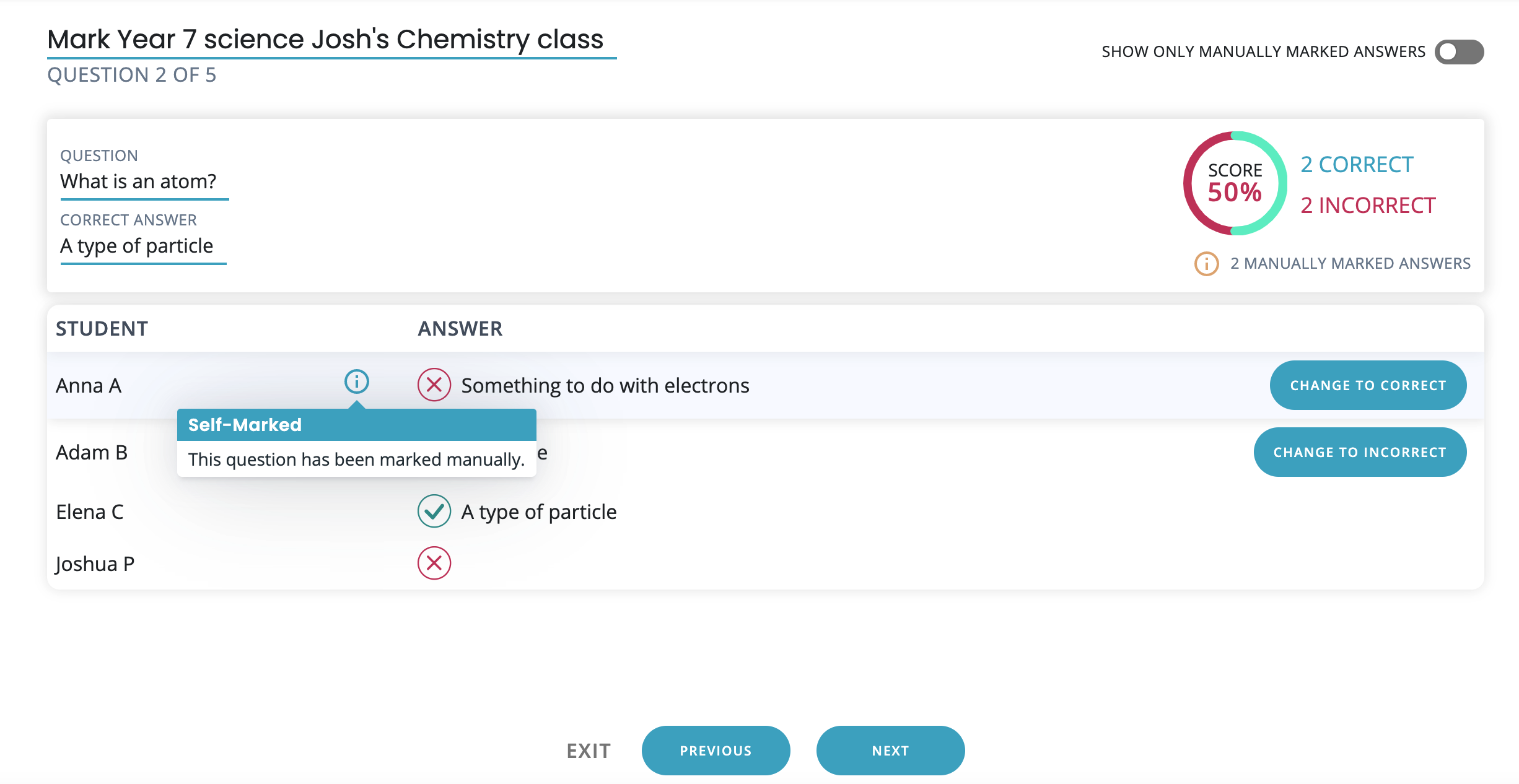This screenshot has height=784, width=1519.
Task: Click the red cross next to Anna's answer
Action: tap(434, 385)
